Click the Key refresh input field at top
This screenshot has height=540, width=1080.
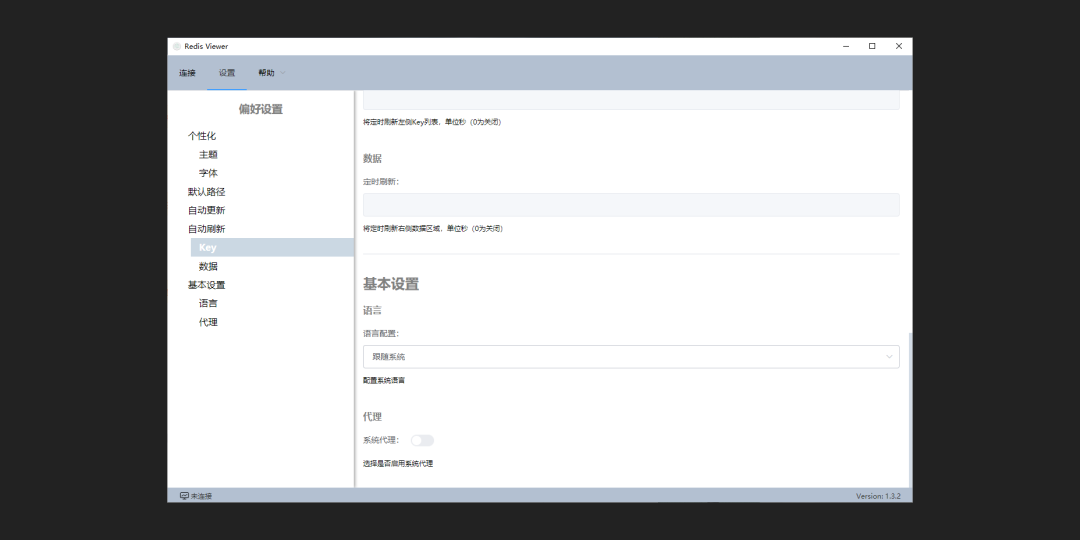point(631,100)
